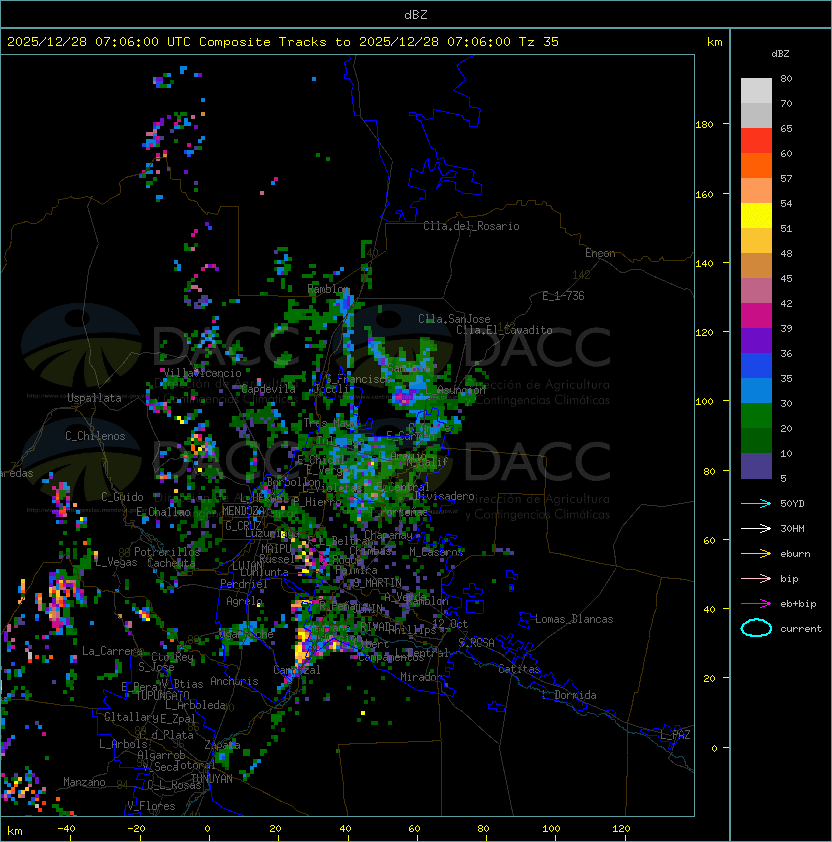Click the white 30HM arrow in legend
This screenshot has height=842, width=832.
756,528
